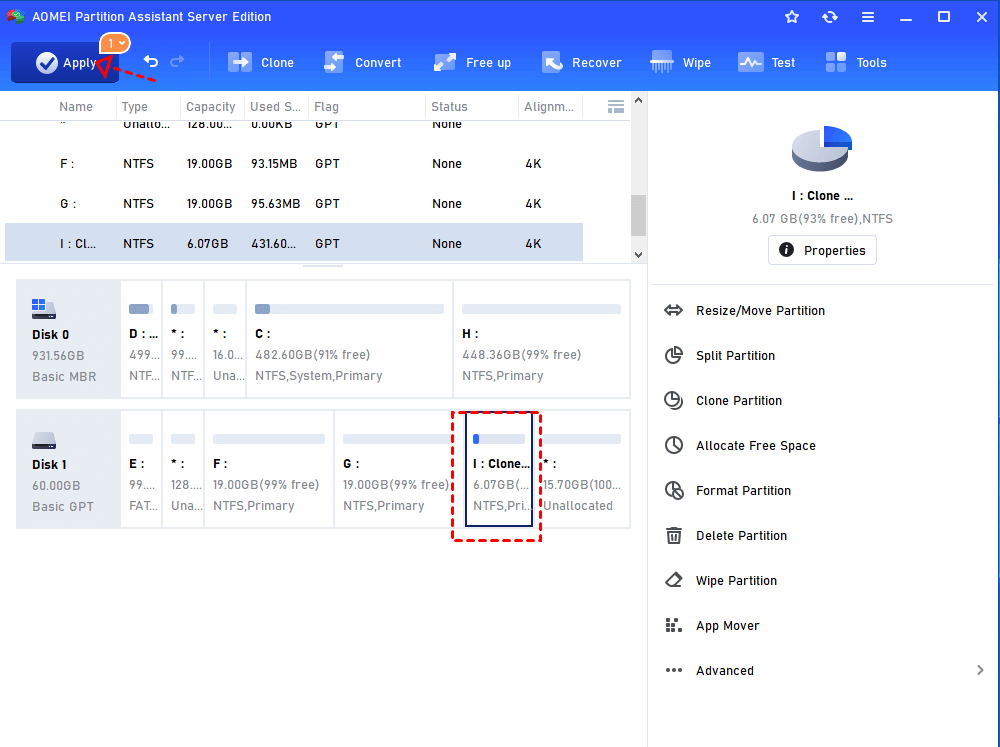Viewport: 1000px width, 747px height.
Task: Click the scroll down arrow of partition list
Action: tap(638, 255)
